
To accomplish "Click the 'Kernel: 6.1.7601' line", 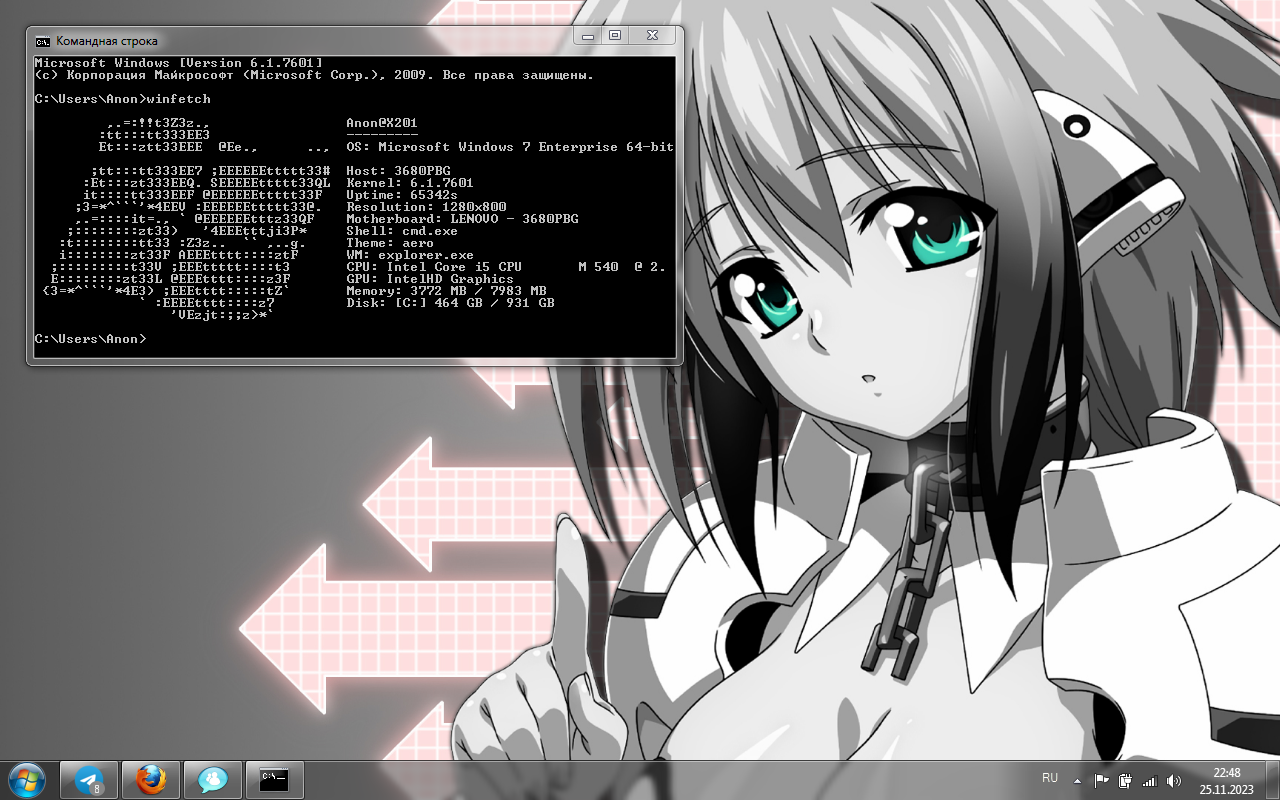I will click(410, 183).
